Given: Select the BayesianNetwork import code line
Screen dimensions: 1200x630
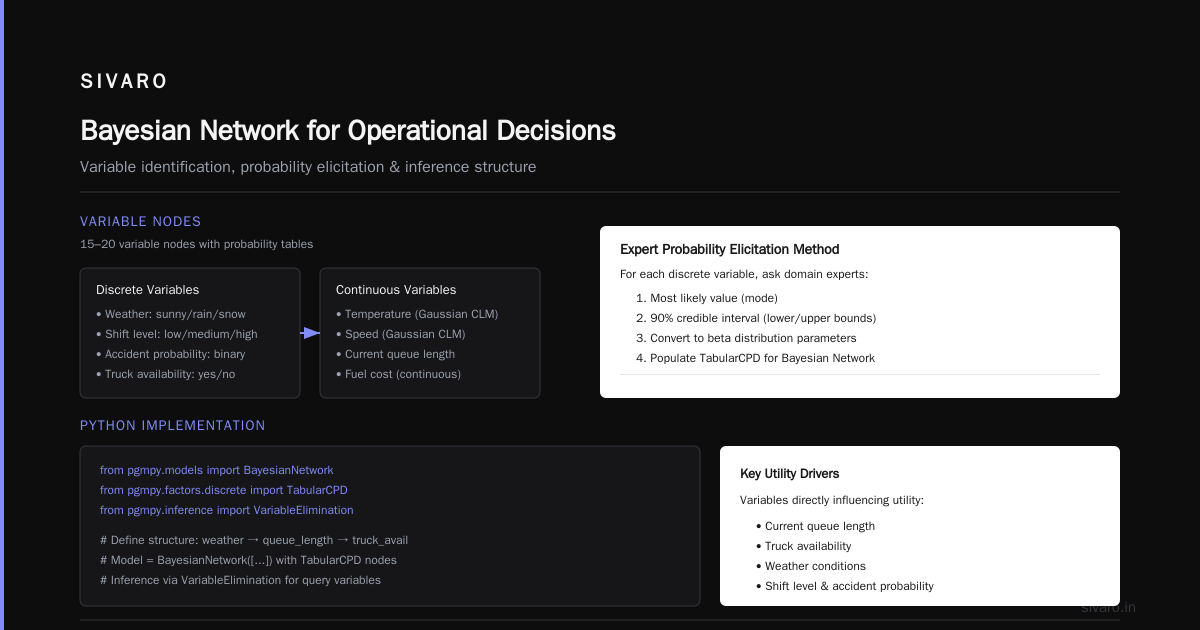Looking at the screenshot, I should tap(217, 470).
